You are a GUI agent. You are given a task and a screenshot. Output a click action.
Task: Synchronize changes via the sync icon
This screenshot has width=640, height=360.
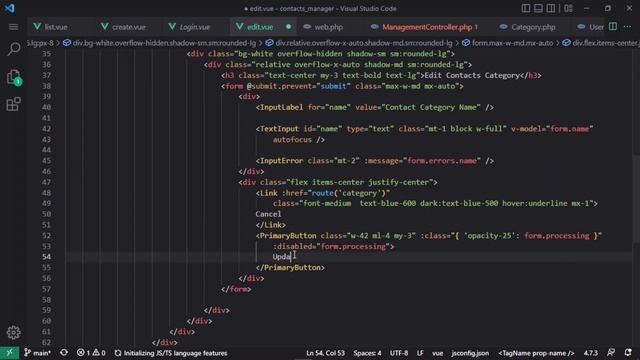(64, 353)
